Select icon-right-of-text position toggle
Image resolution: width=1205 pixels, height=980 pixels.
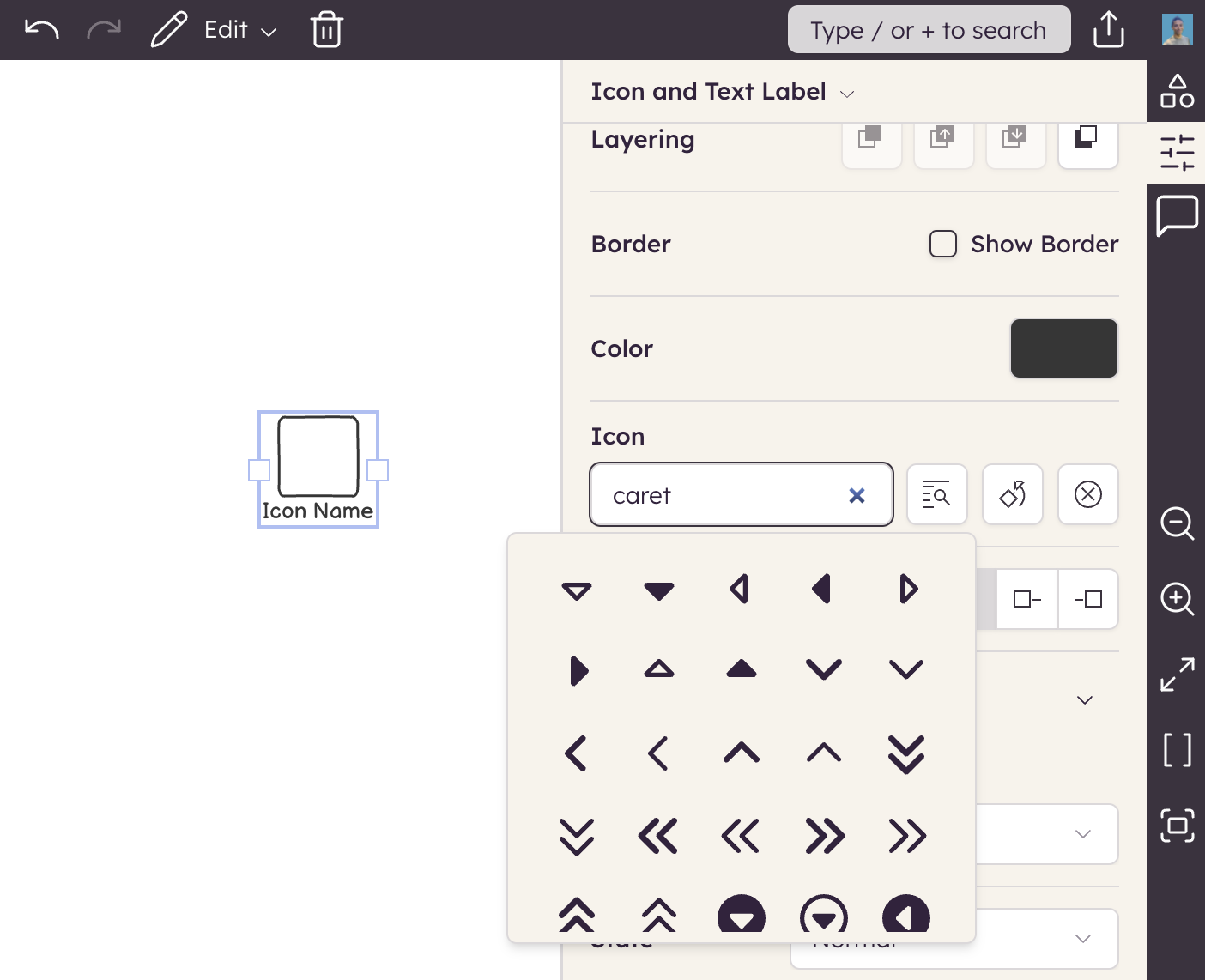point(1088,599)
